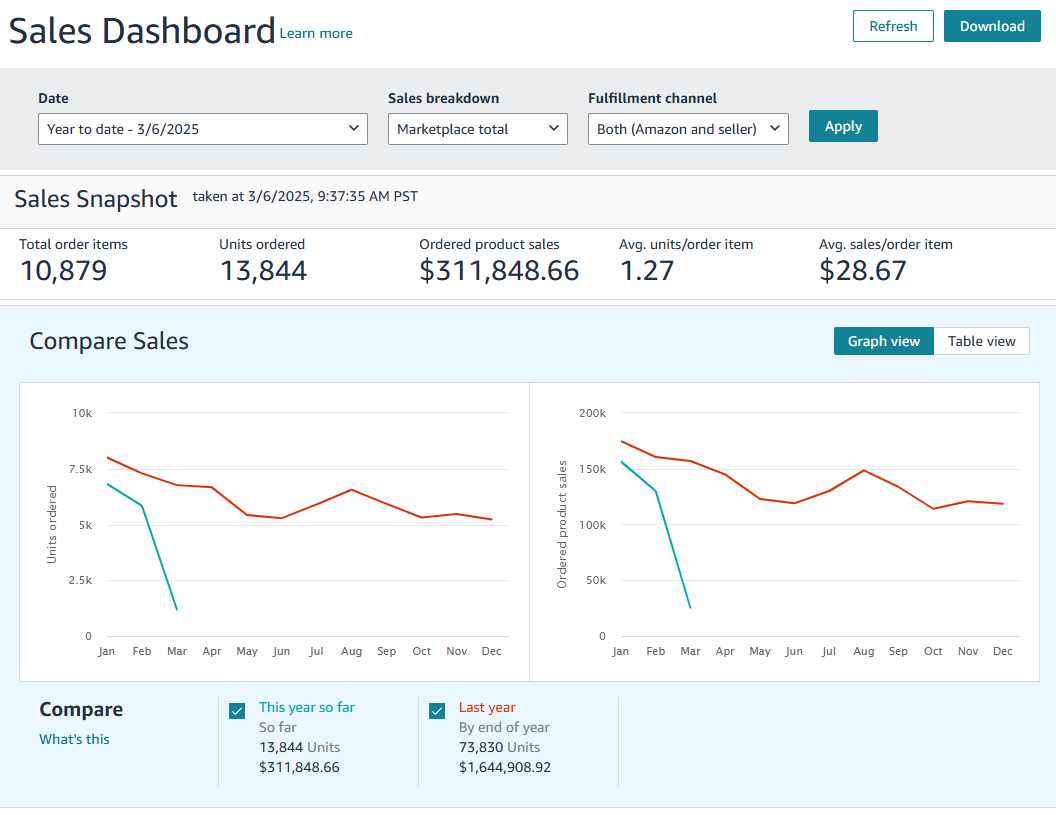Switch to Graph view tab

click(x=884, y=341)
